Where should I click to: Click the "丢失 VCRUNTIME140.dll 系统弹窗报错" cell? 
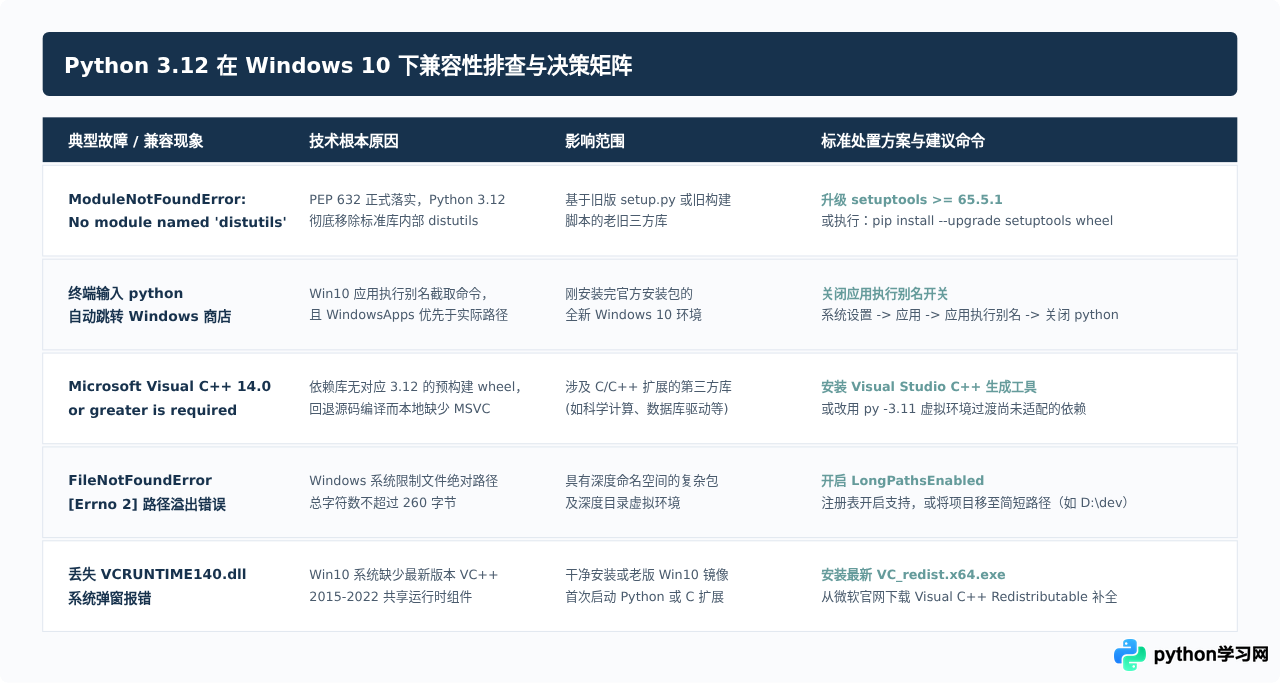pos(157,586)
